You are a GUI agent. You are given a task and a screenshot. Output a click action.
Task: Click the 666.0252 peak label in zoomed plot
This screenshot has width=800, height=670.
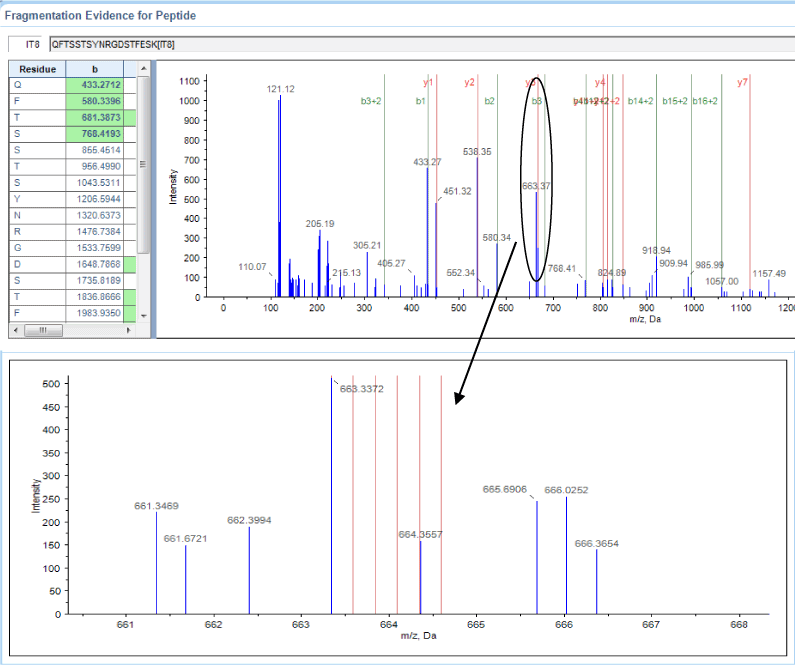[x=566, y=490]
